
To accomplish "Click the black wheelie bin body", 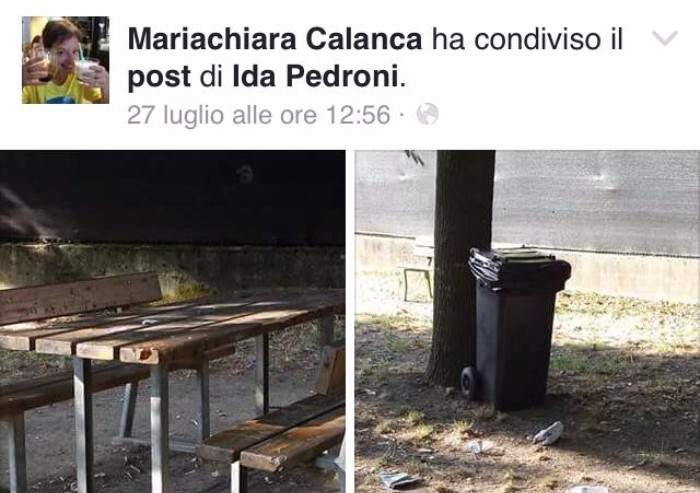I will tap(513, 346).
